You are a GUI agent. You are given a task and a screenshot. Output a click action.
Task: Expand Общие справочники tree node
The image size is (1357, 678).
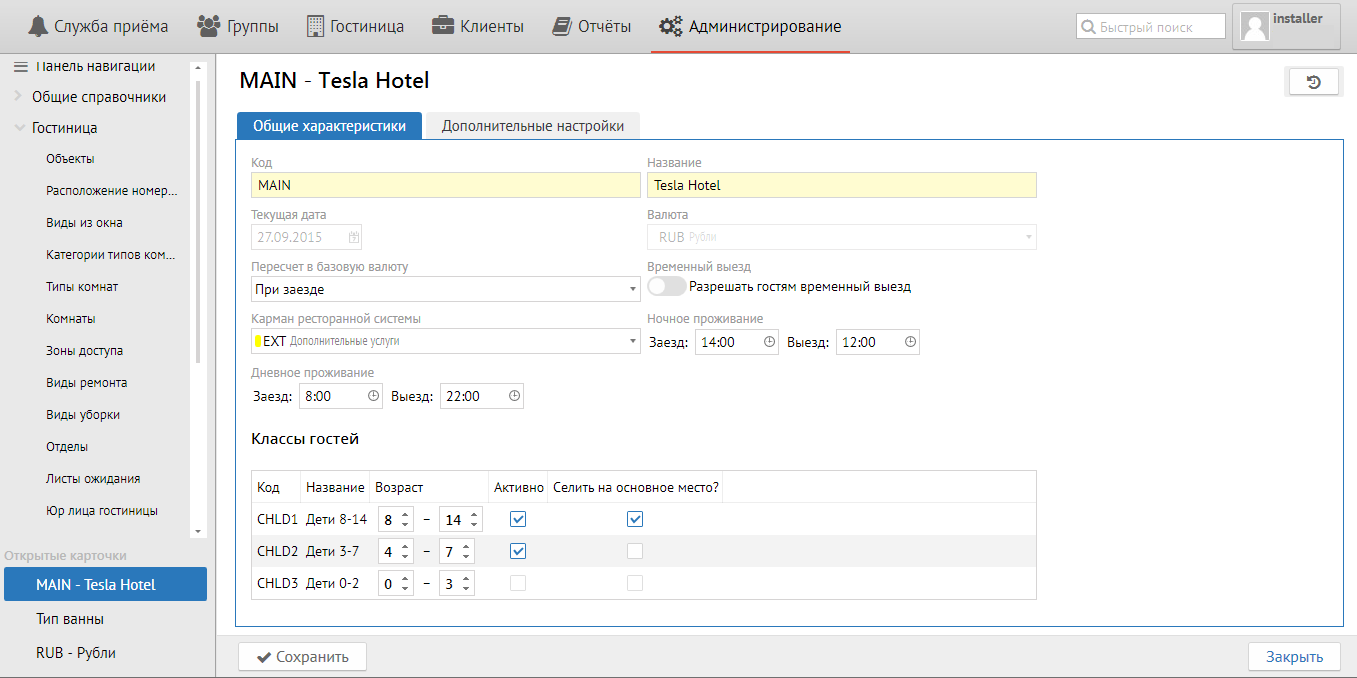click(x=19, y=97)
